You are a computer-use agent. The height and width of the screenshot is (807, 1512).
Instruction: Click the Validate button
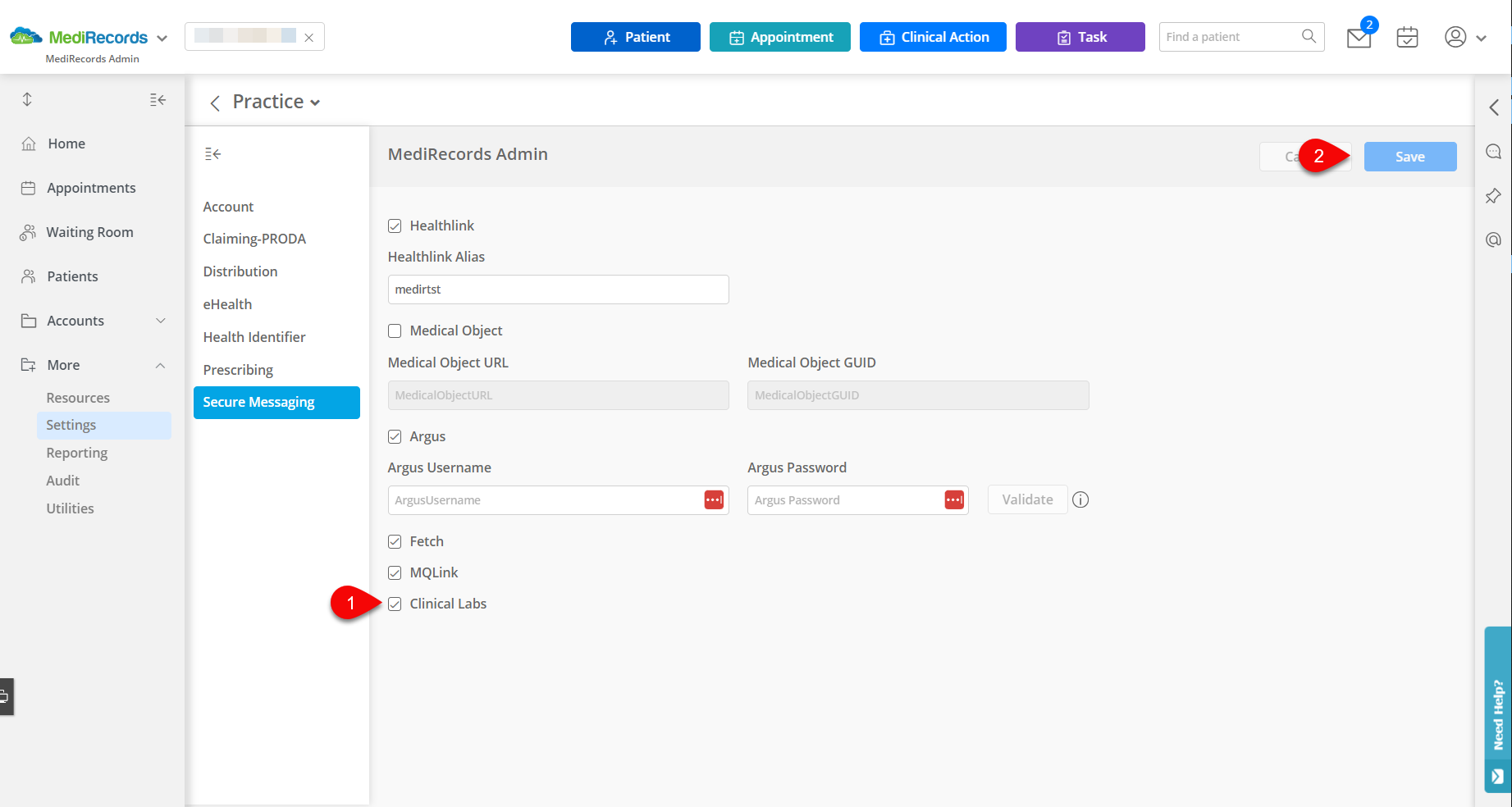pos(1027,499)
